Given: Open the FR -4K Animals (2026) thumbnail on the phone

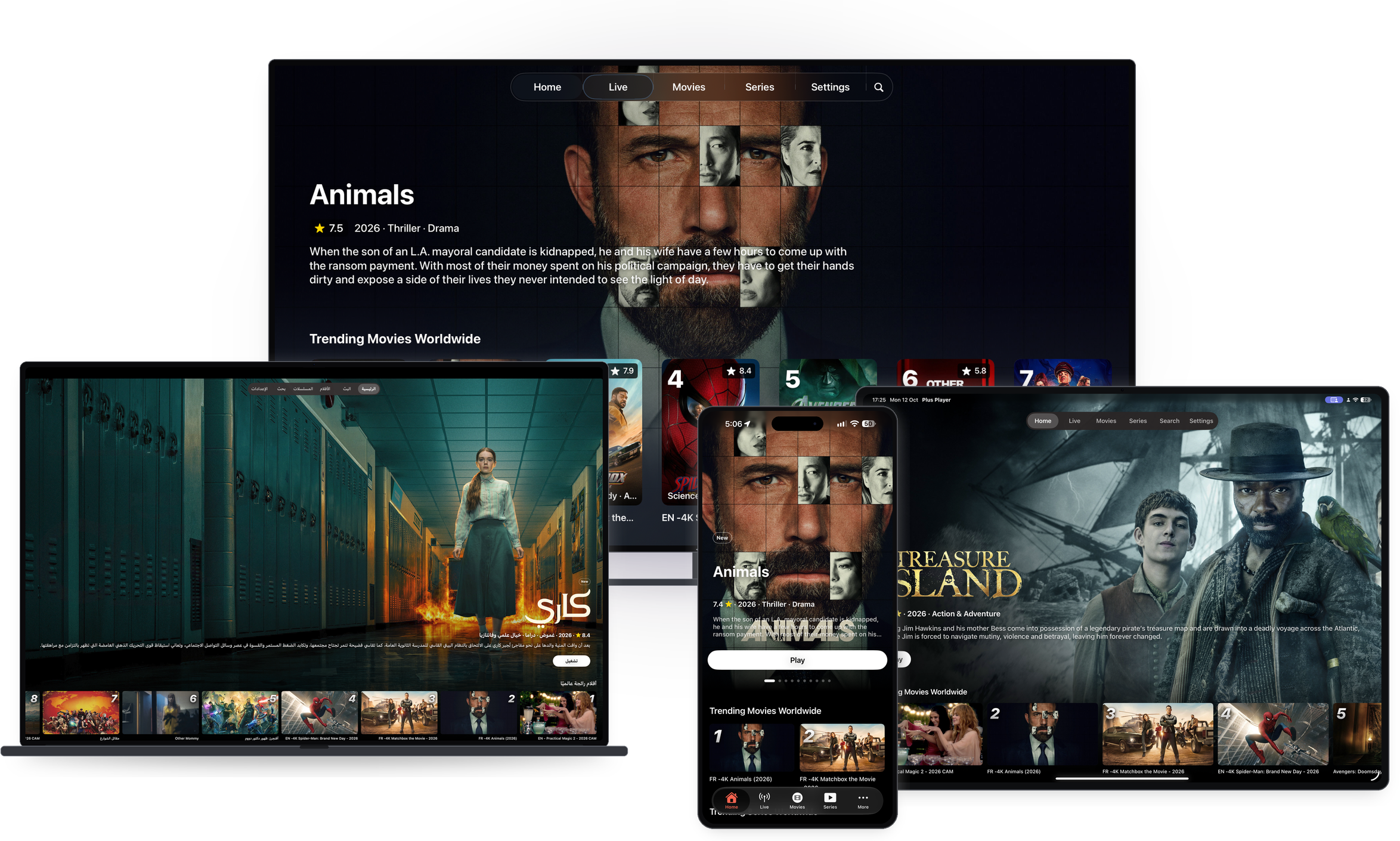Looking at the screenshot, I should (751, 747).
